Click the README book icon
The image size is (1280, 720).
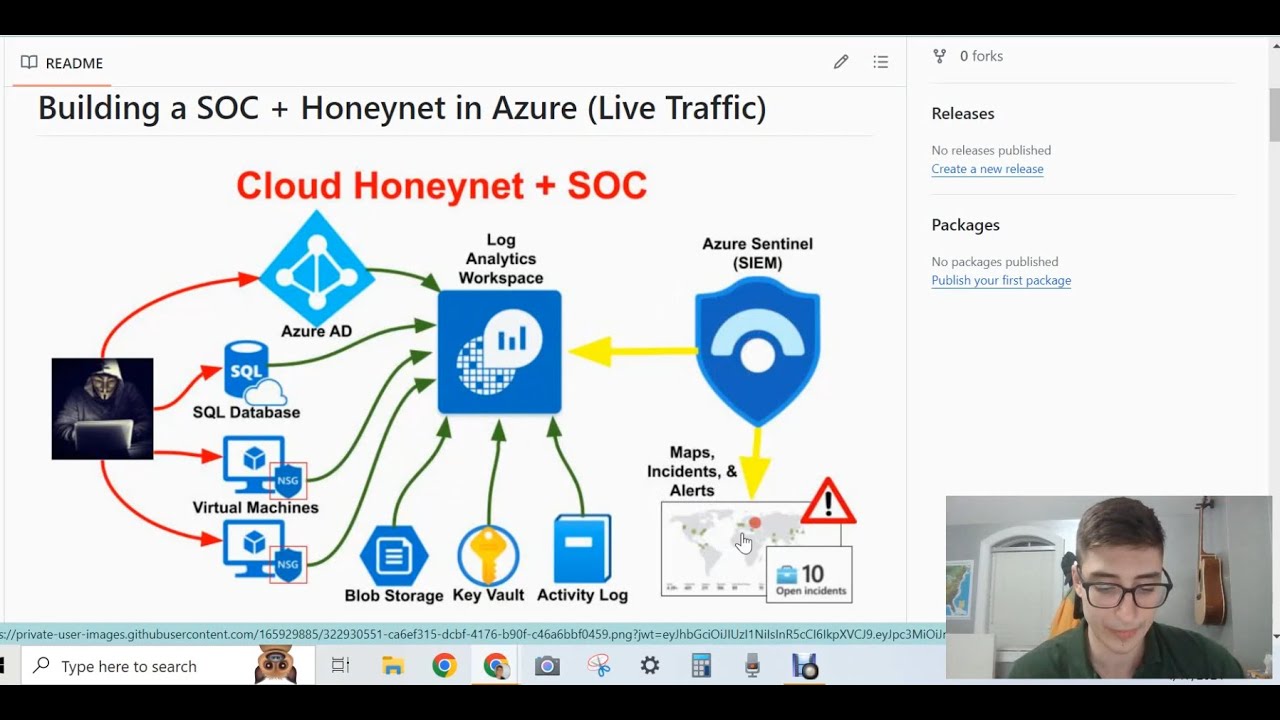pyautogui.click(x=29, y=62)
